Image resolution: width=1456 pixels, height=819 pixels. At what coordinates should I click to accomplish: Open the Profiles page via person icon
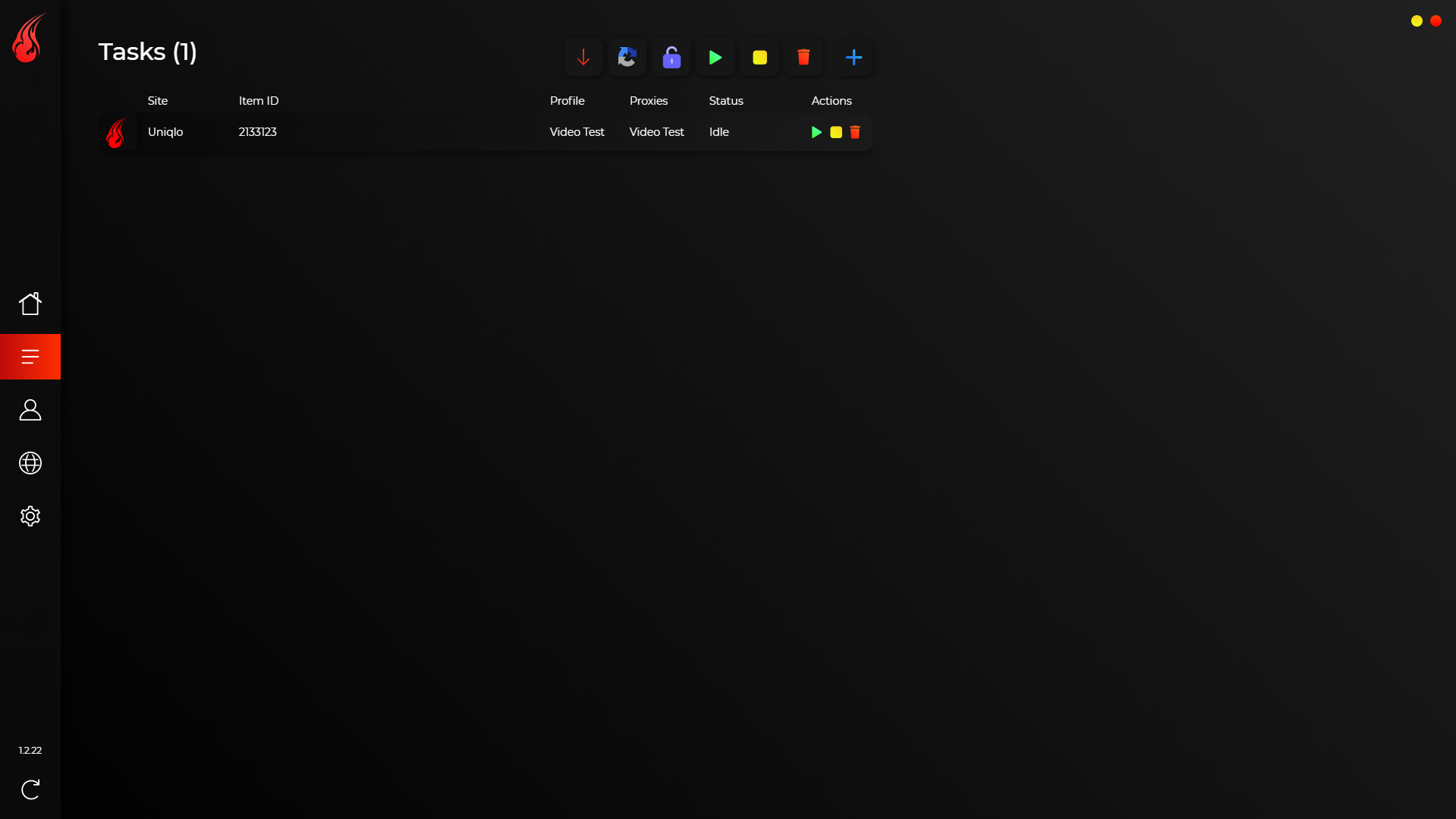coord(30,410)
